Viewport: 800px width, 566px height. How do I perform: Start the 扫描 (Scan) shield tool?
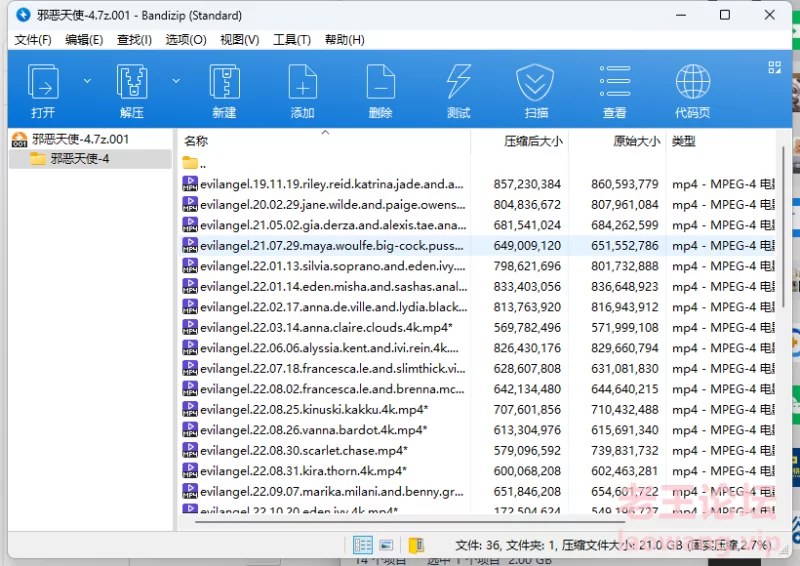535,82
